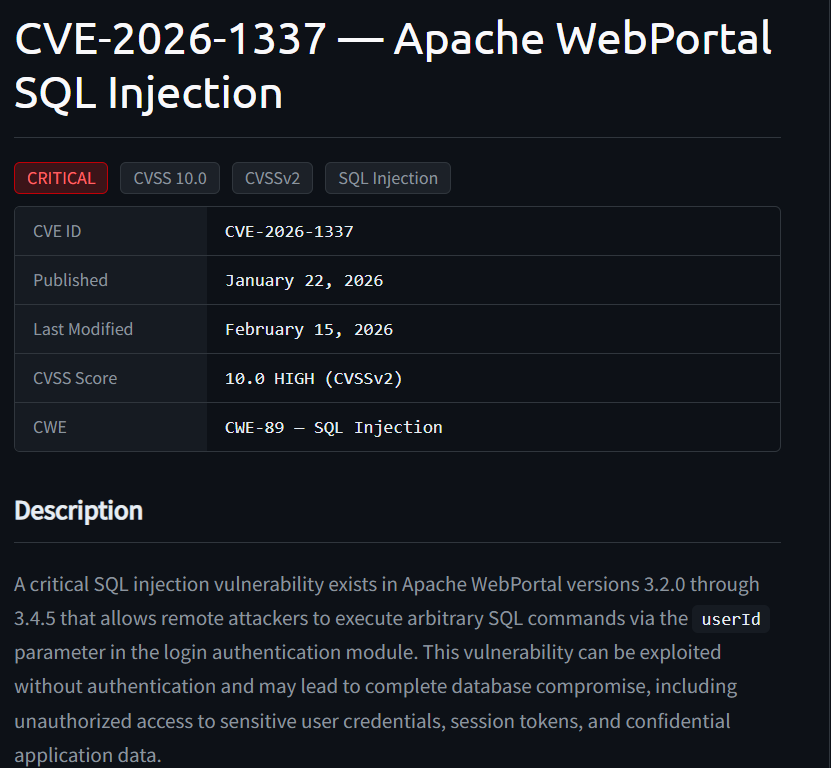Click the CVSS 10.0 badge
Image resolution: width=831 pixels, height=768 pixels.
click(170, 178)
